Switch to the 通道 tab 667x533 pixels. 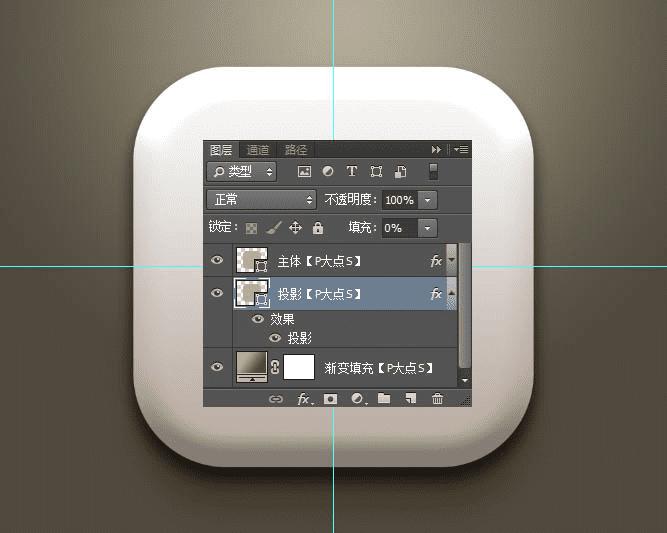point(258,150)
